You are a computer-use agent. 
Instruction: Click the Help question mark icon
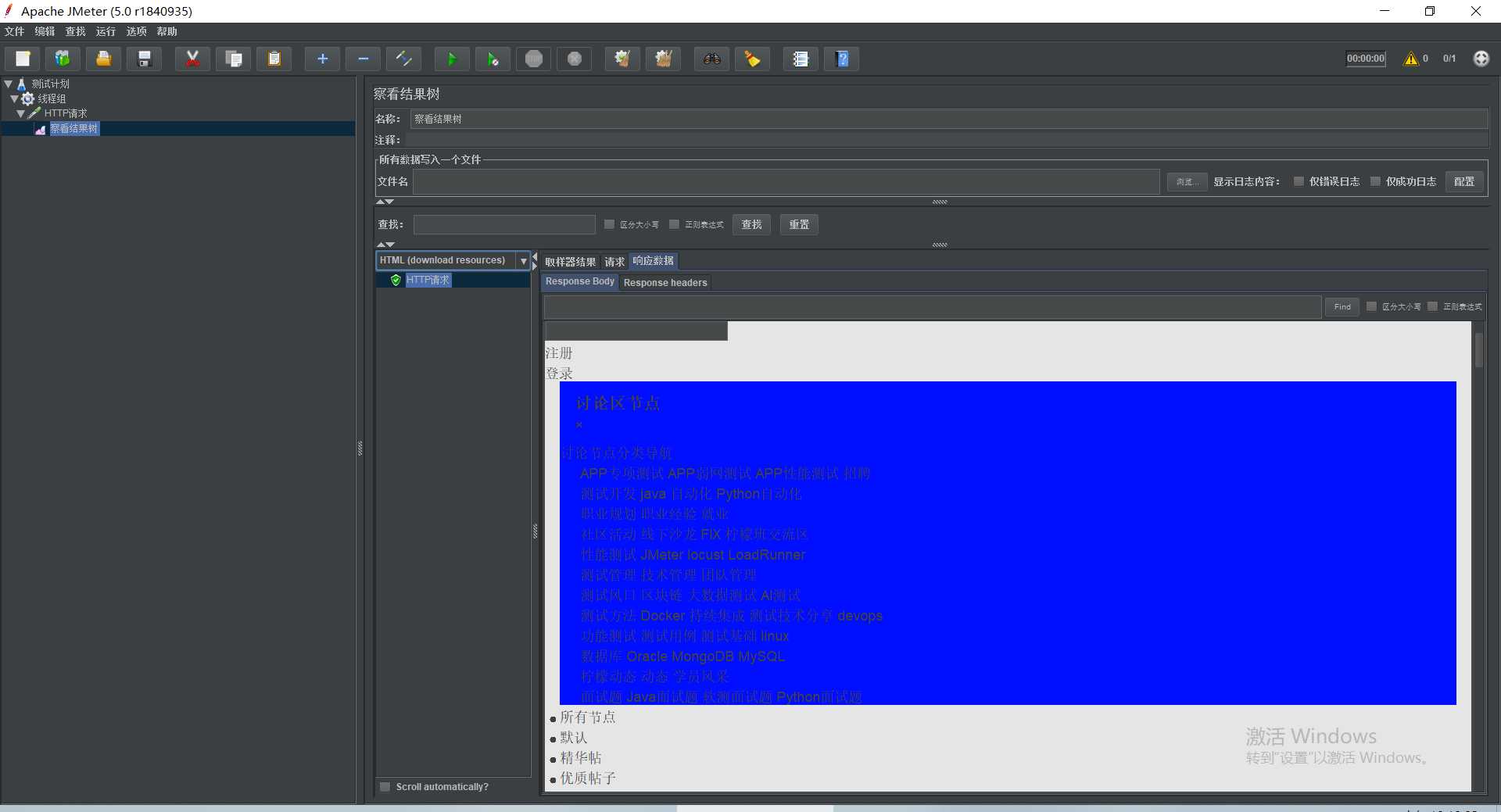(842, 59)
